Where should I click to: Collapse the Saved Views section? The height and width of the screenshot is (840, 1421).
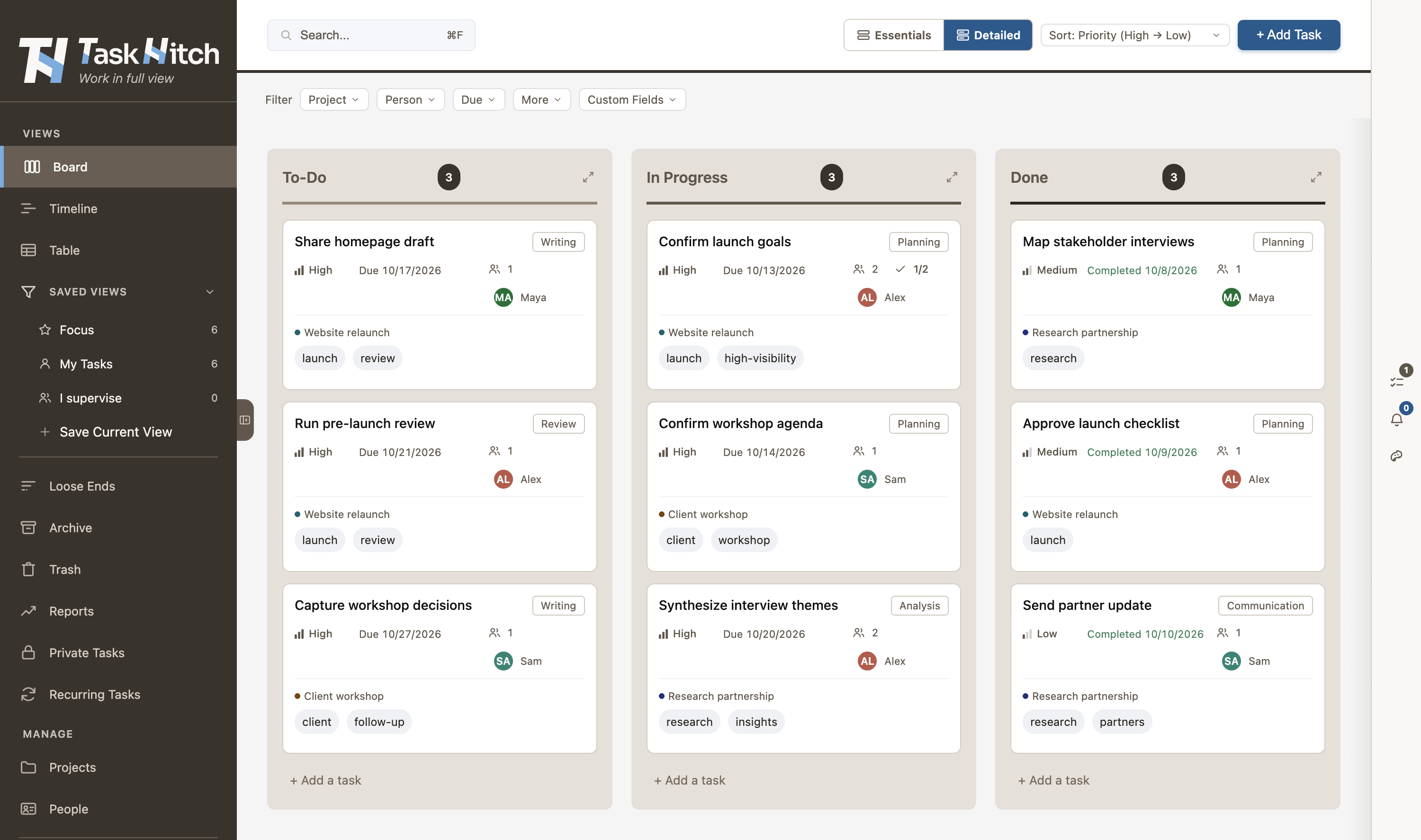tap(209, 292)
